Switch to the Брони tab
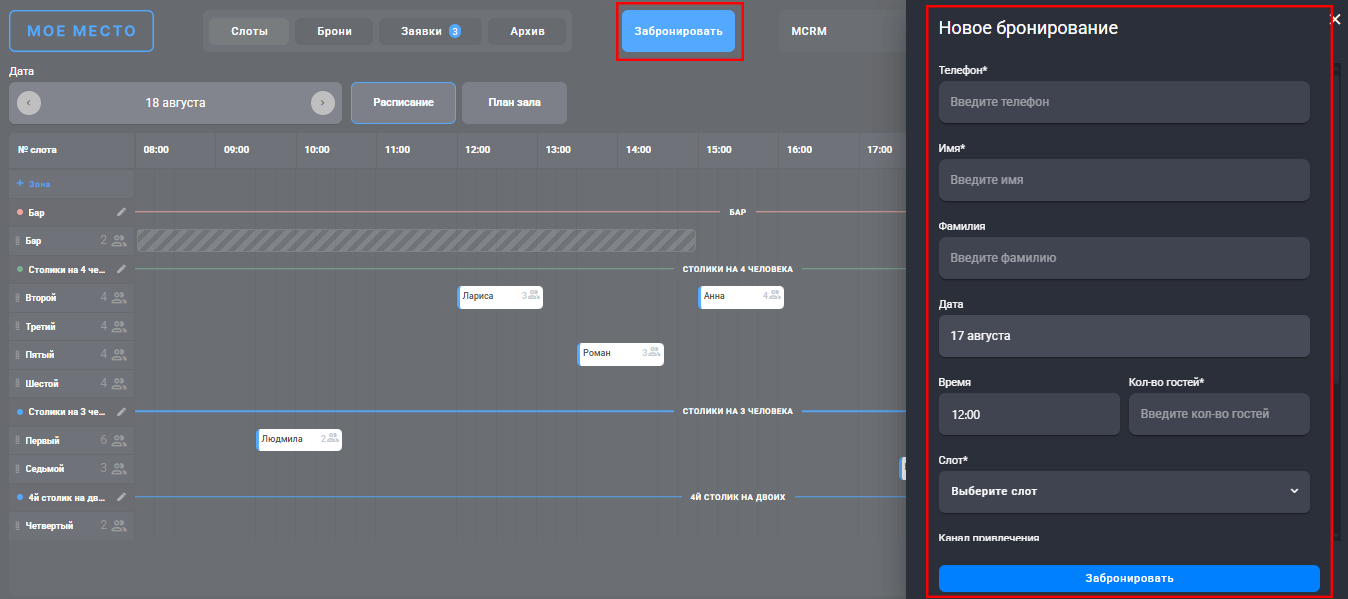 334,31
